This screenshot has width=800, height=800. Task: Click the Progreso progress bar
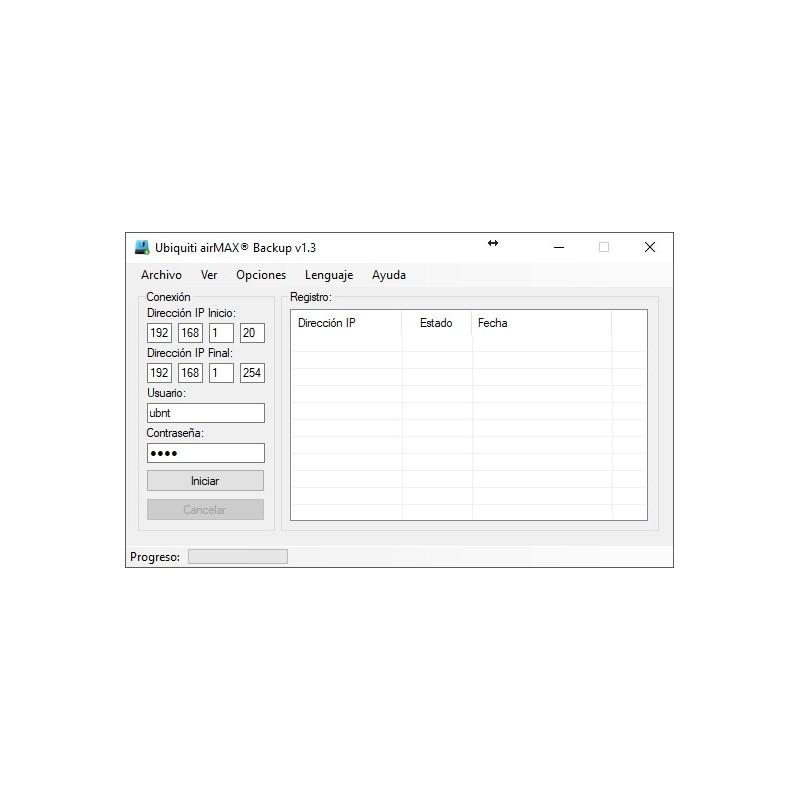[238, 557]
